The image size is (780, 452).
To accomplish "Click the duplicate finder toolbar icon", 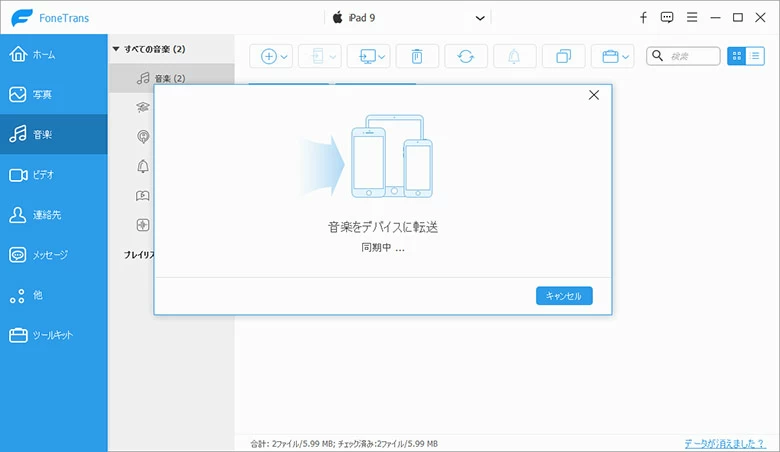I will (563, 57).
